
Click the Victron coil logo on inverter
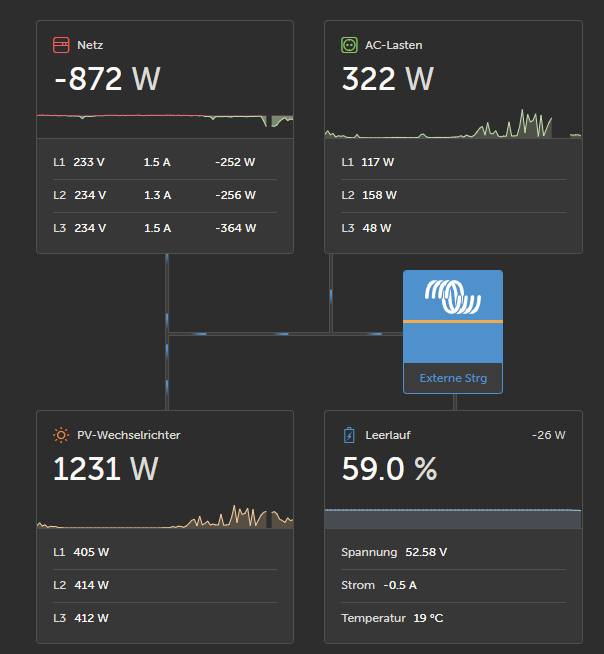click(x=453, y=297)
